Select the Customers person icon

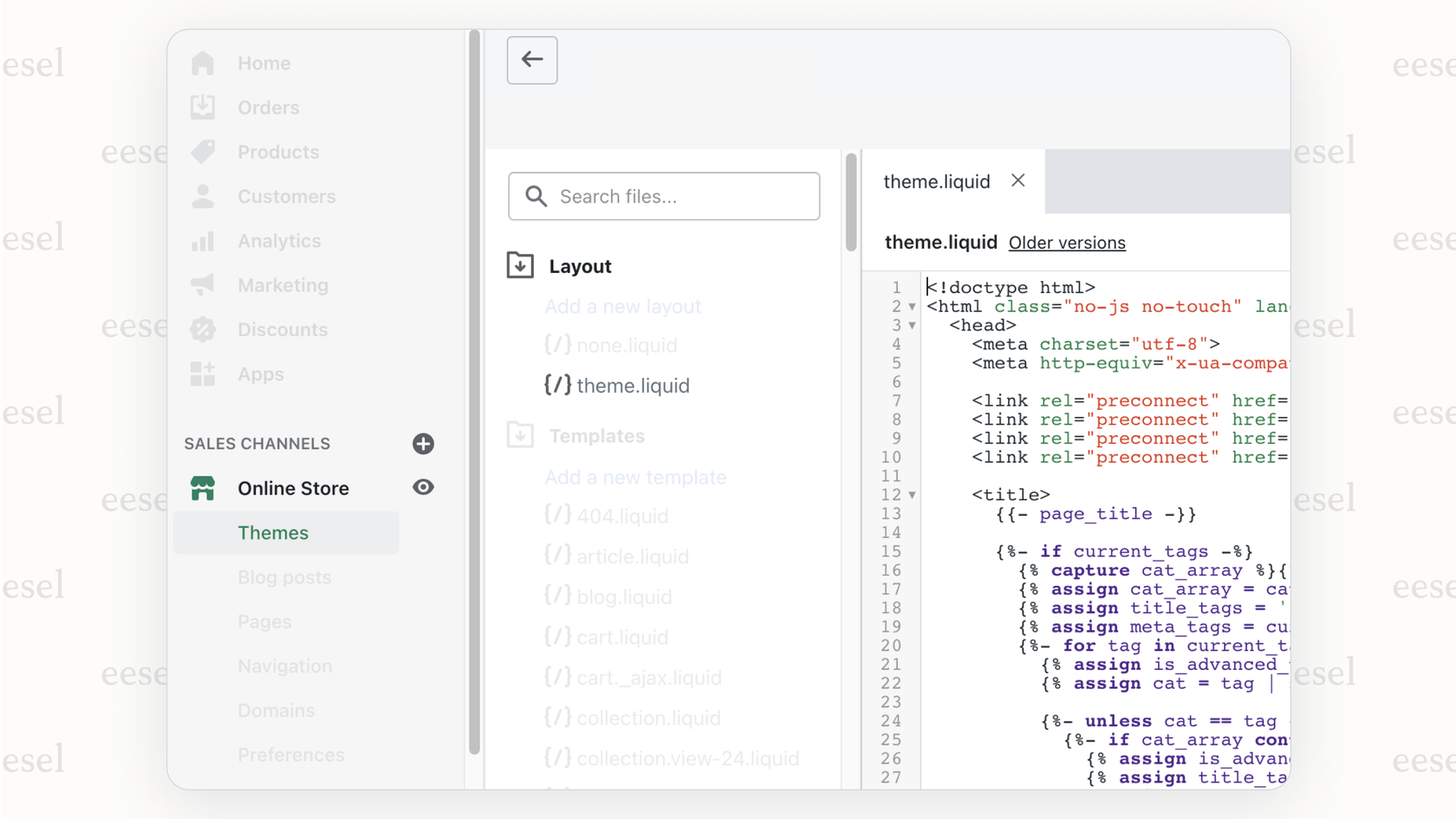(x=203, y=196)
